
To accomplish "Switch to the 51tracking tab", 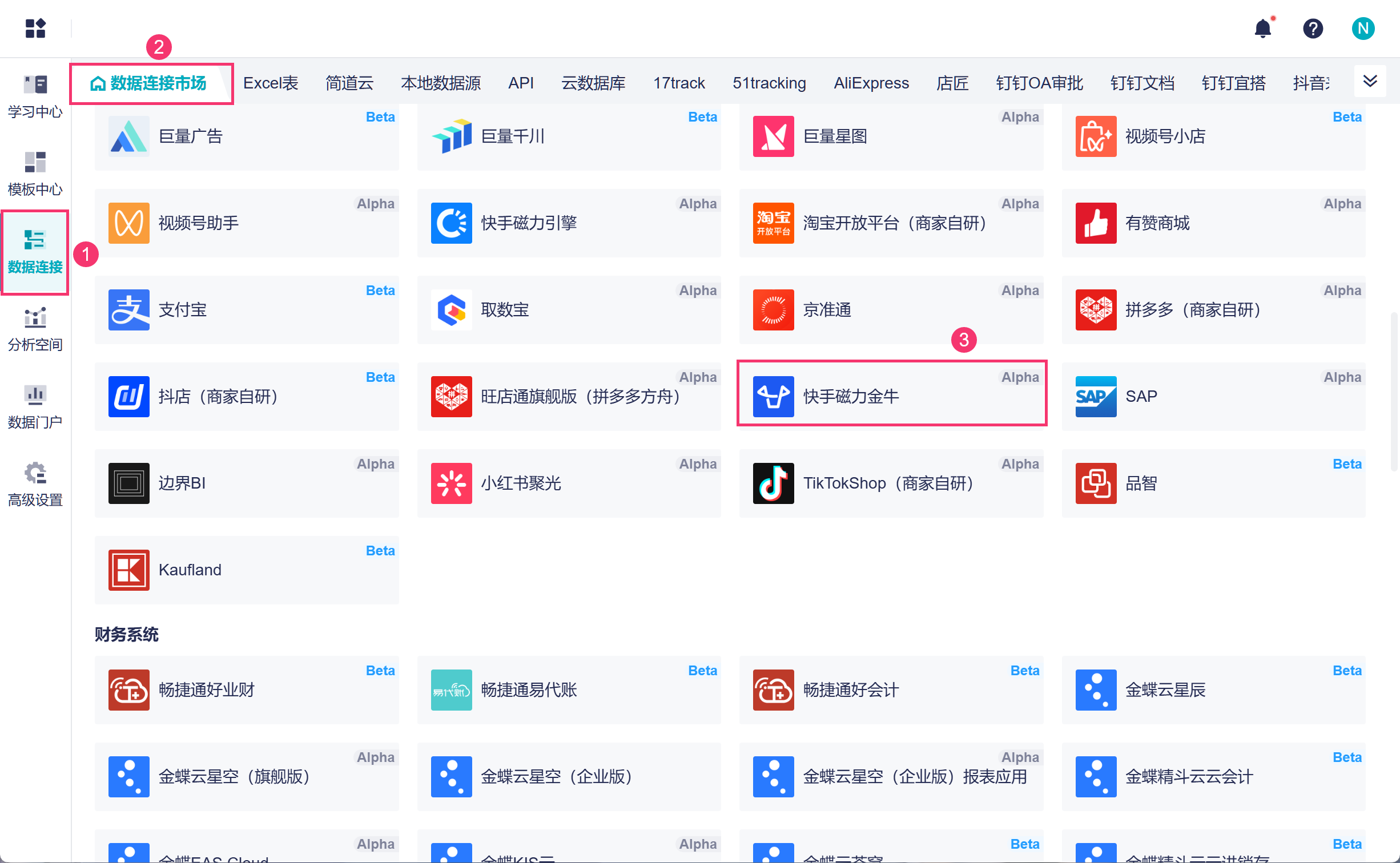I will point(770,83).
